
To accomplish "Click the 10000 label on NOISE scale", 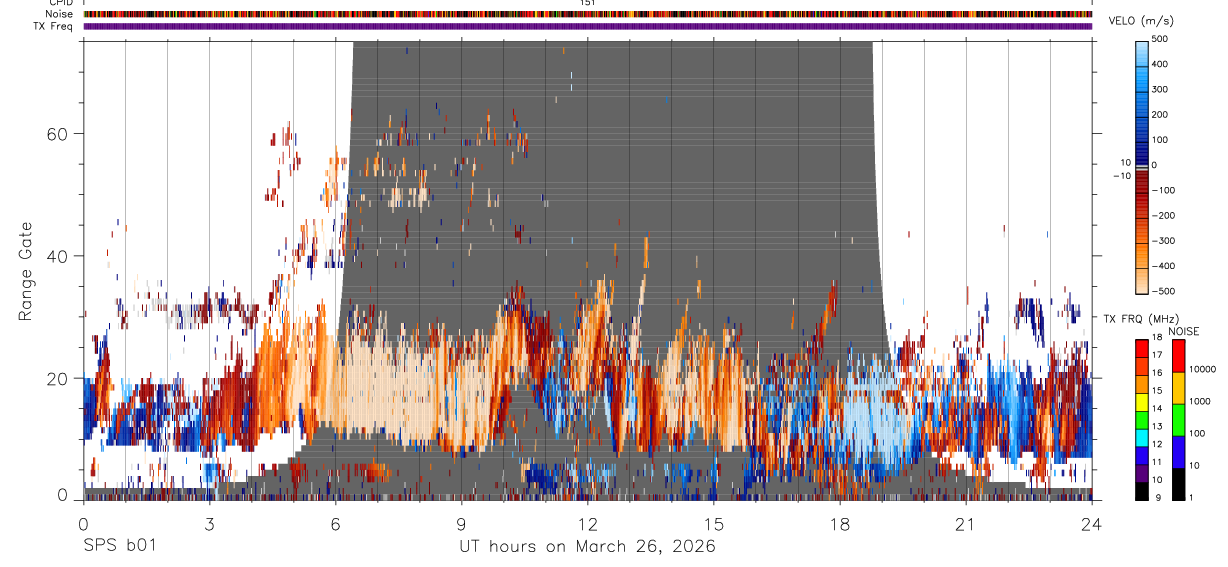I will click(1203, 370).
